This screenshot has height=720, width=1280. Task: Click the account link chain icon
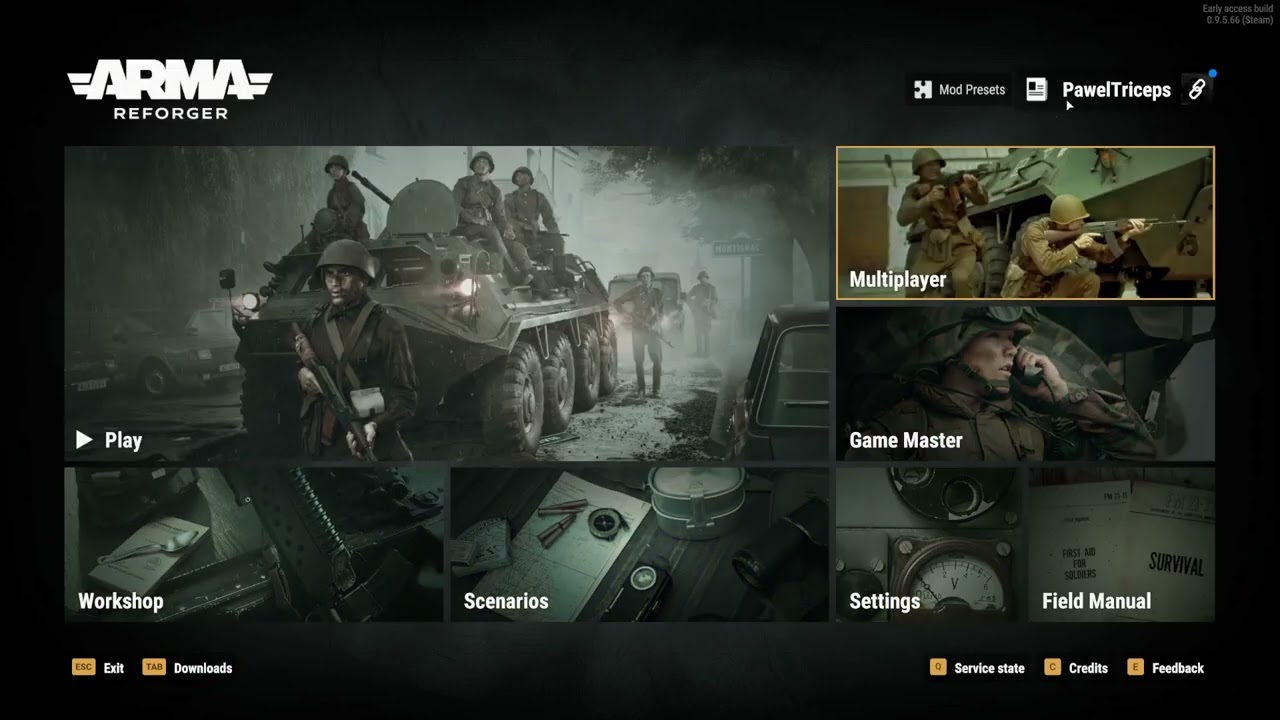(1196, 90)
